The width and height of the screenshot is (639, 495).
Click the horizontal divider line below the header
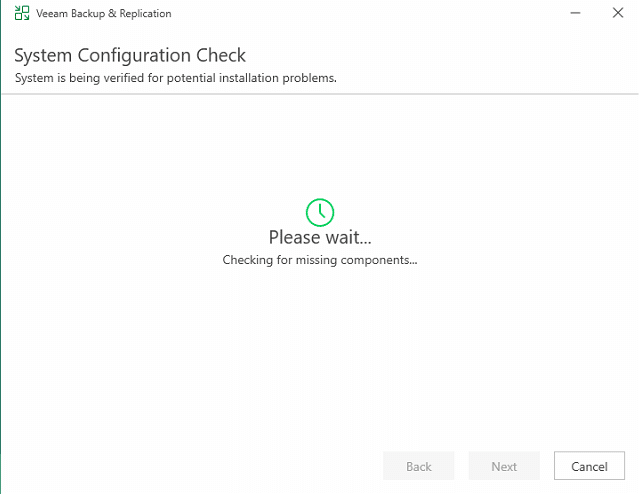tap(320, 94)
